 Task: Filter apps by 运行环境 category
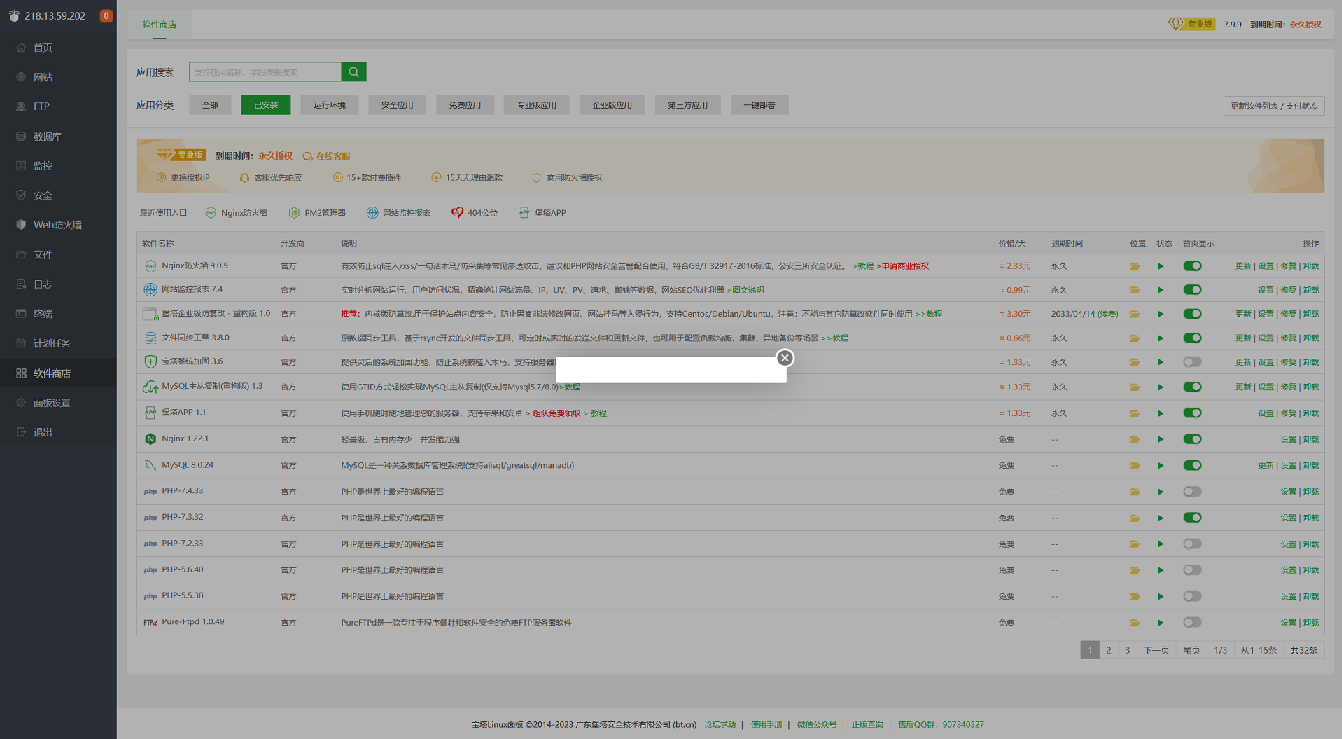click(x=329, y=105)
